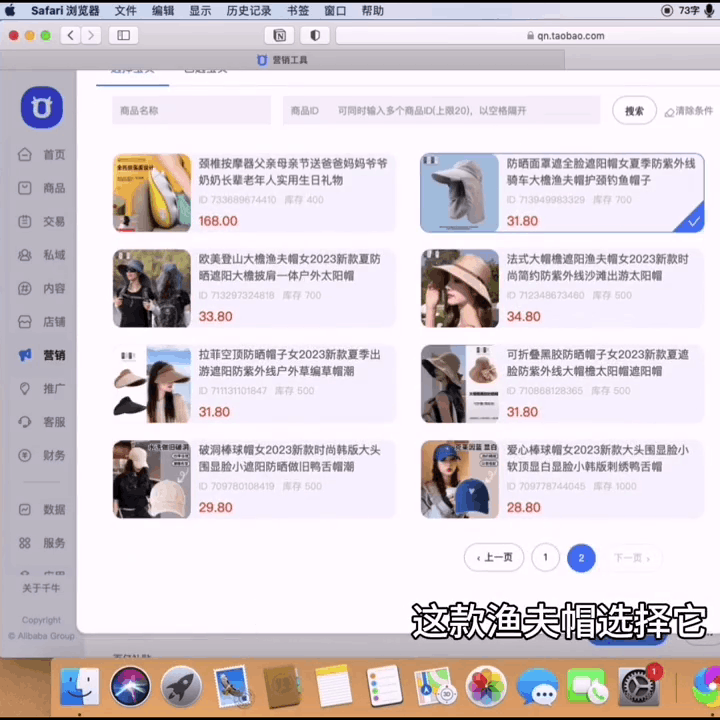Open the 书签 menu
720x720 pixels.
pyautogui.click(x=298, y=11)
